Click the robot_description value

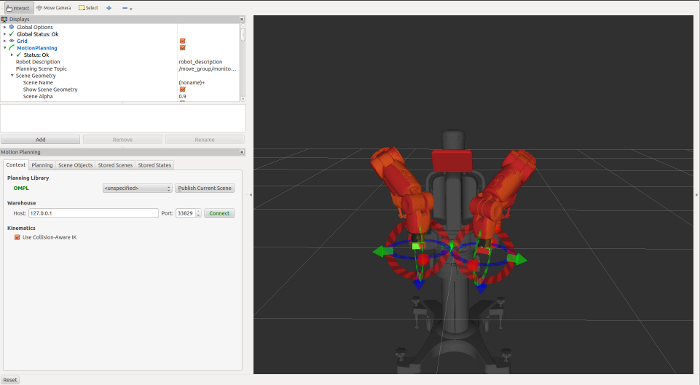pos(200,62)
